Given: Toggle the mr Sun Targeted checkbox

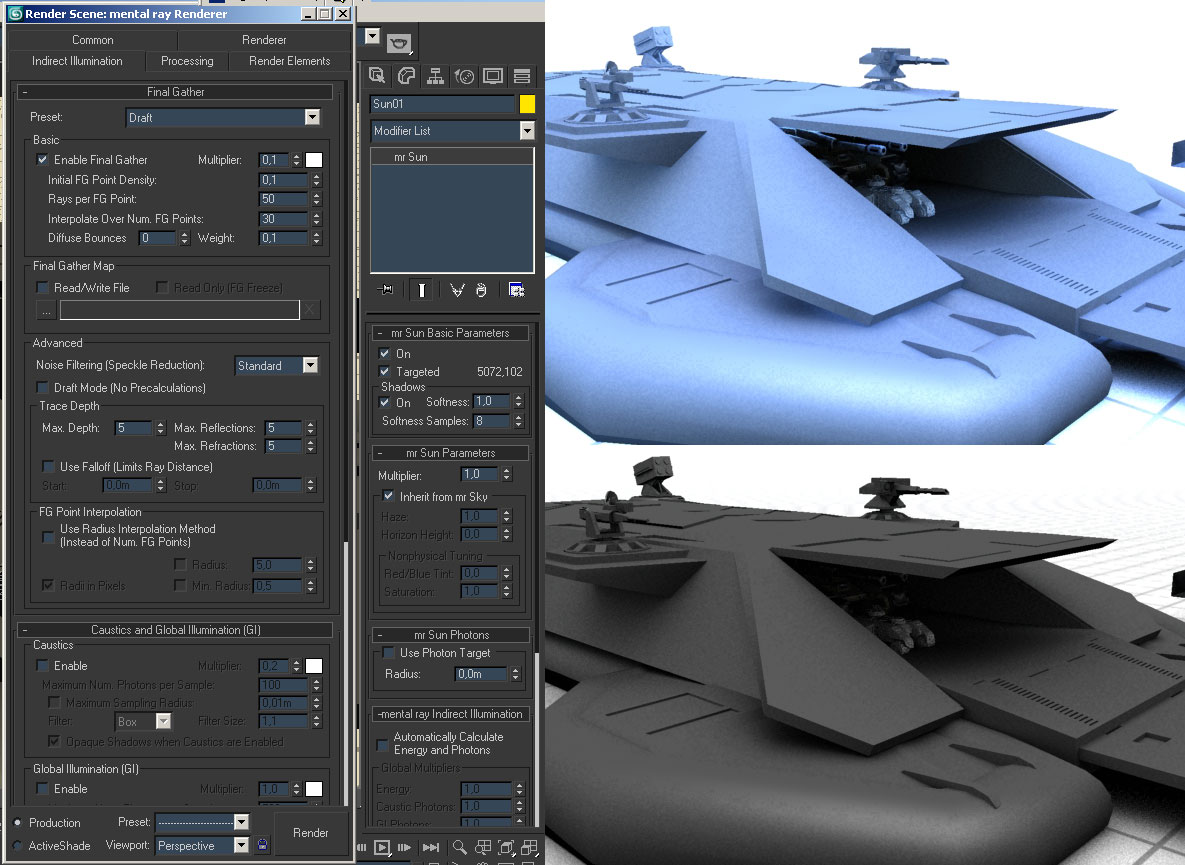Looking at the screenshot, I should point(385,372).
